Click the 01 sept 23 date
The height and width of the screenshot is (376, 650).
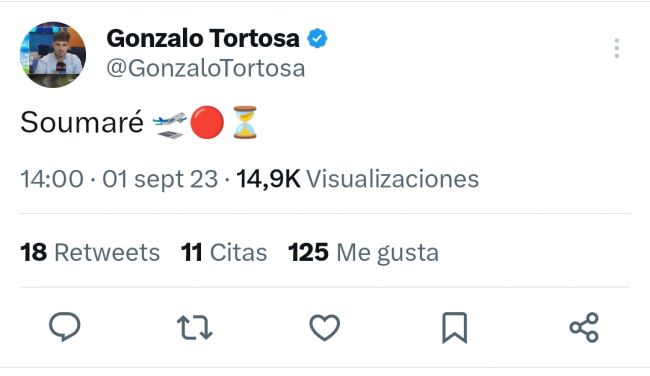tap(160, 180)
